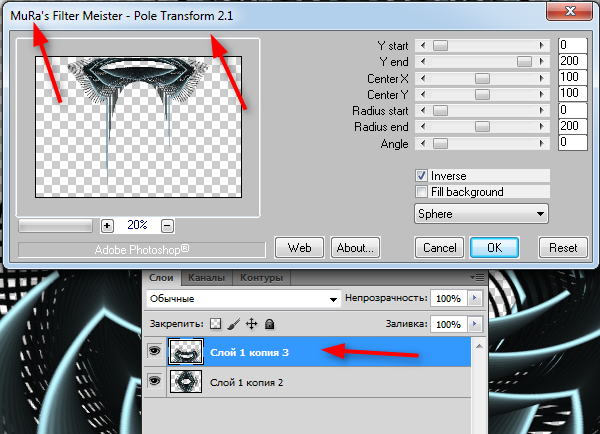This screenshot has height=434, width=600.
Task: Click the Center Y value field
Action: 572,93
